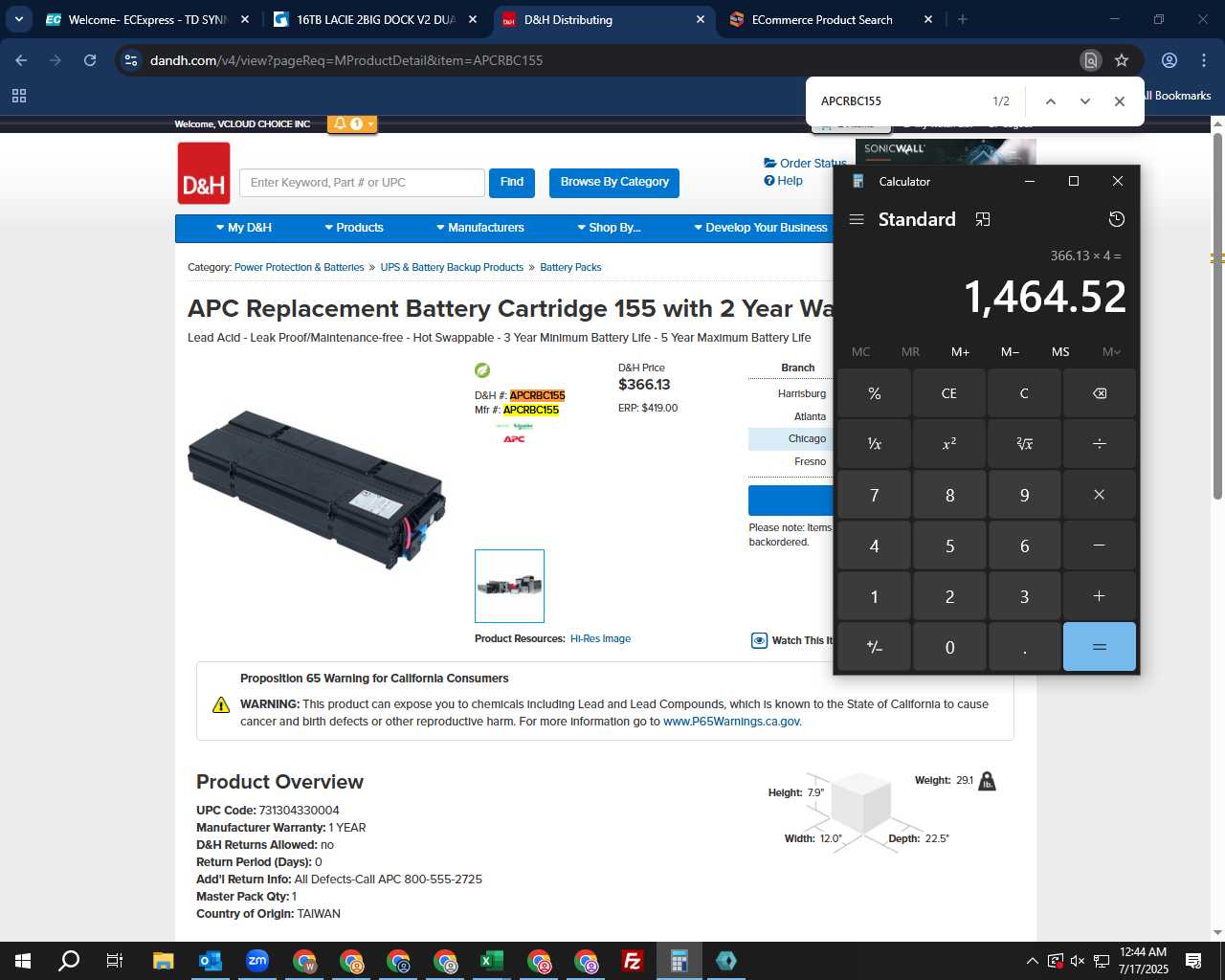Close the find-in-page bar
This screenshot has height=980, width=1225.
coord(1119,101)
